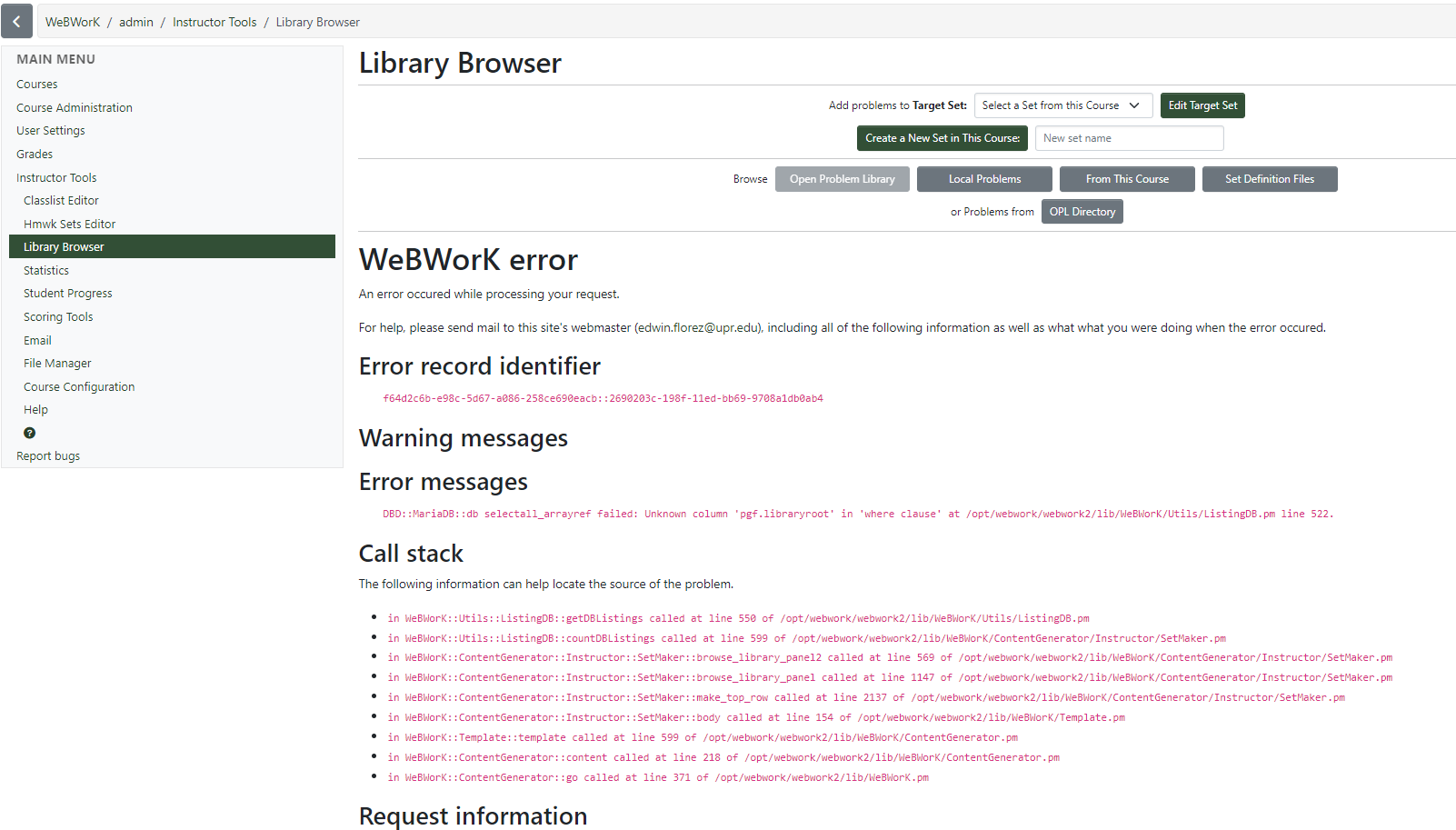Click the getDBListings call stack entry
Screen dimensions: 1456x830
point(738,618)
